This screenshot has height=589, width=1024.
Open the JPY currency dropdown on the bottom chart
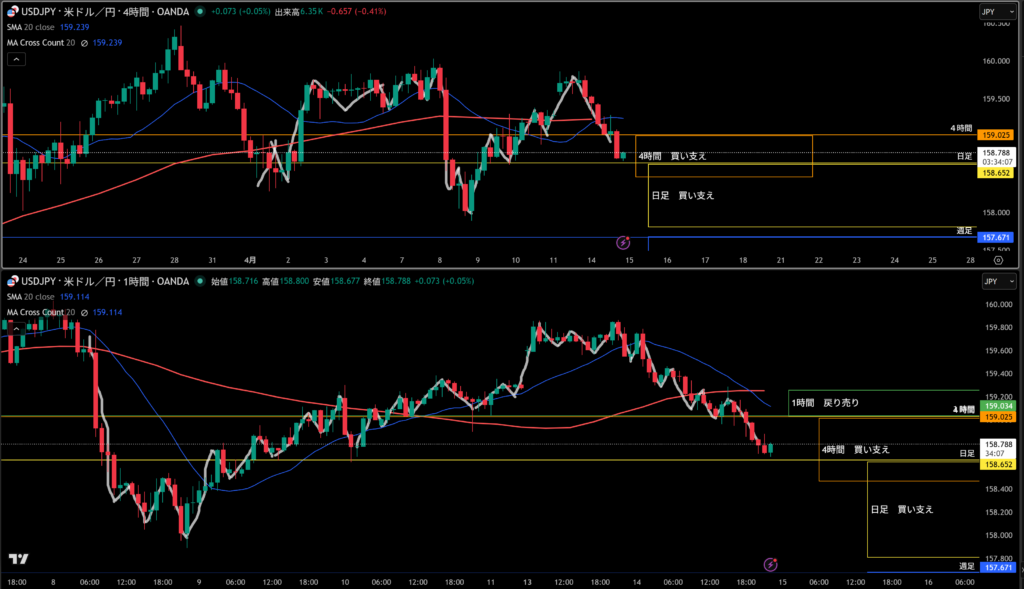coord(994,281)
